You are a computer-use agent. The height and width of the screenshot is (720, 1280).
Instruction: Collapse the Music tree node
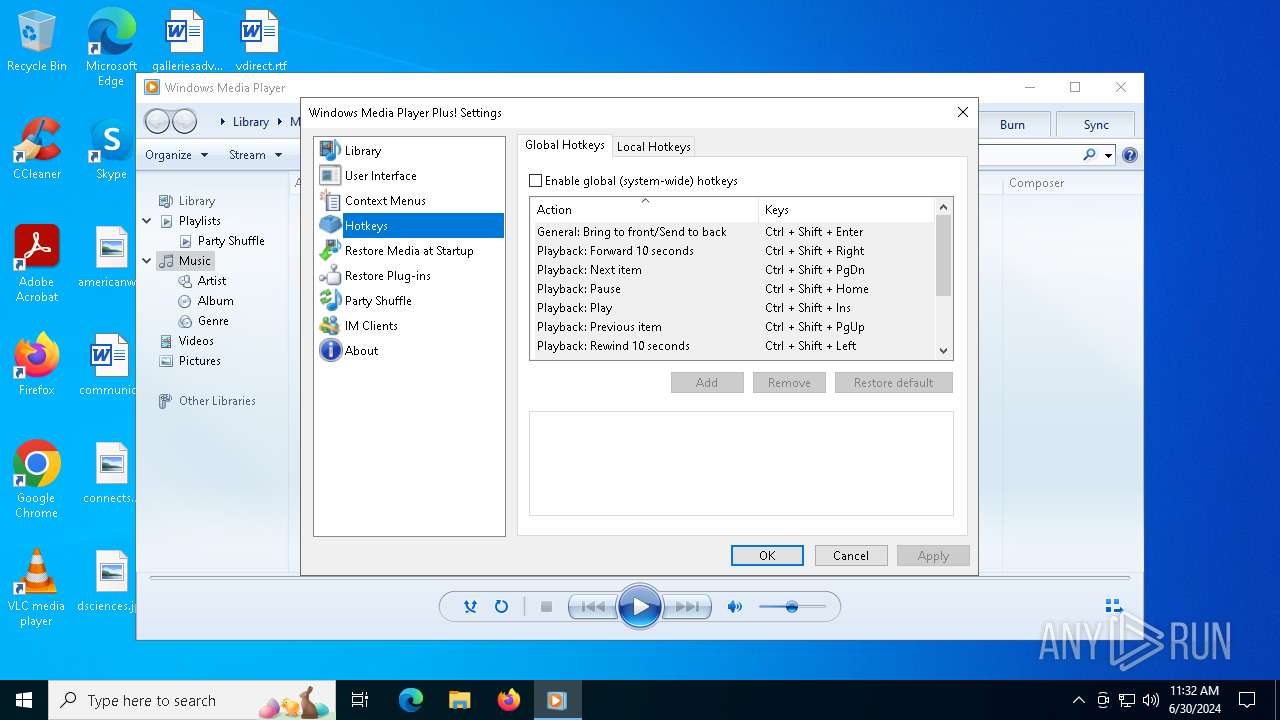point(147,260)
